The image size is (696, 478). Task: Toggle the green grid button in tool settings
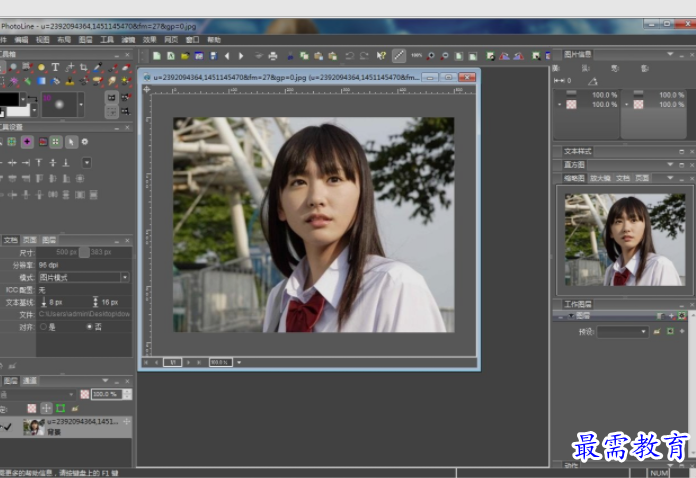(x=55, y=142)
